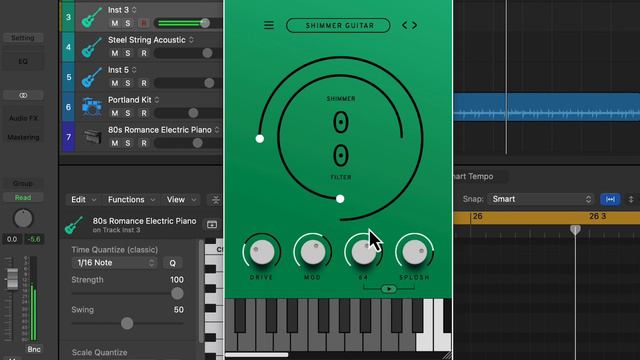Solo the 80s Romance Electric Piano track
Image resolution: width=640 pixels, height=360 pixels.
point(128,143)
